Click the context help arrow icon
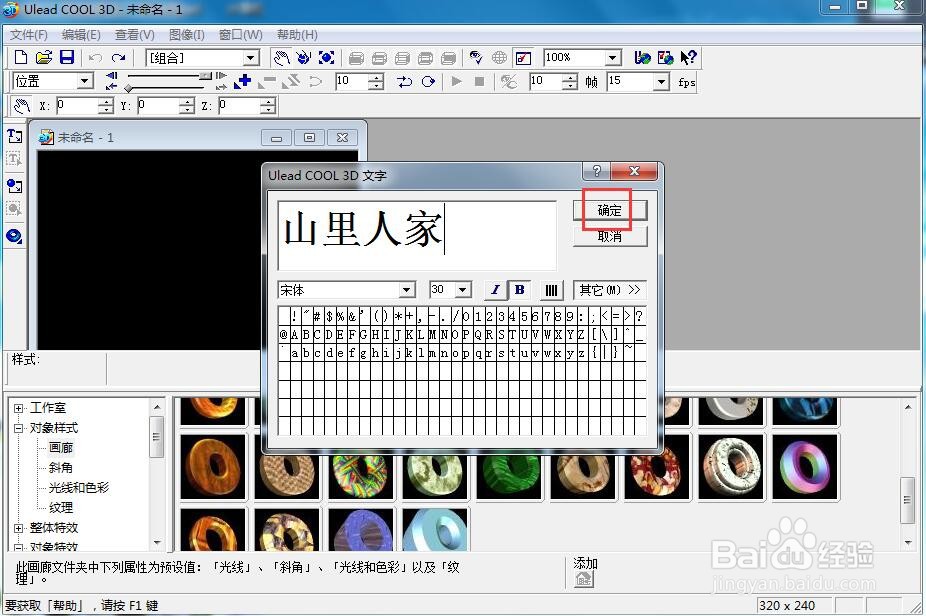 coord(689,58)
